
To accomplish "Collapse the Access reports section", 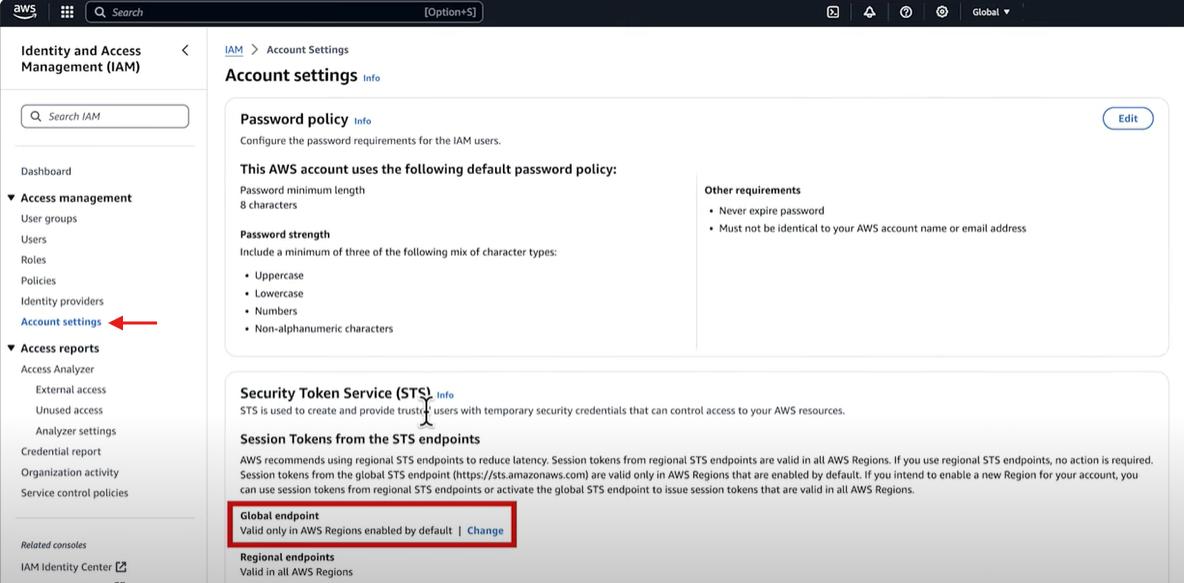I will (x=11, y=348).
